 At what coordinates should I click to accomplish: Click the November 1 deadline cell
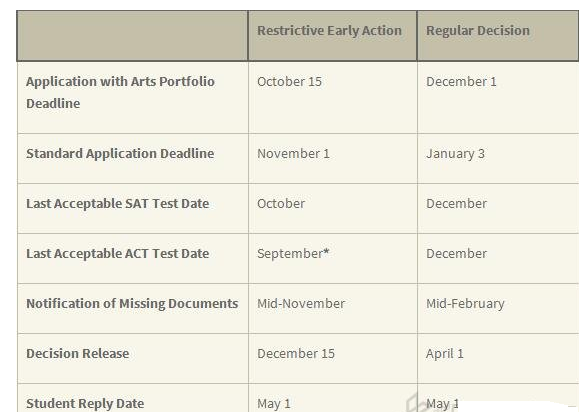[x=293, y=154]
